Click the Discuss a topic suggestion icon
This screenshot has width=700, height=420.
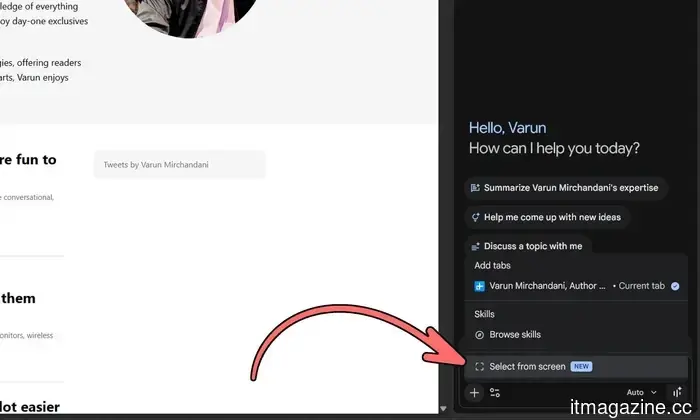pos(475,246)
